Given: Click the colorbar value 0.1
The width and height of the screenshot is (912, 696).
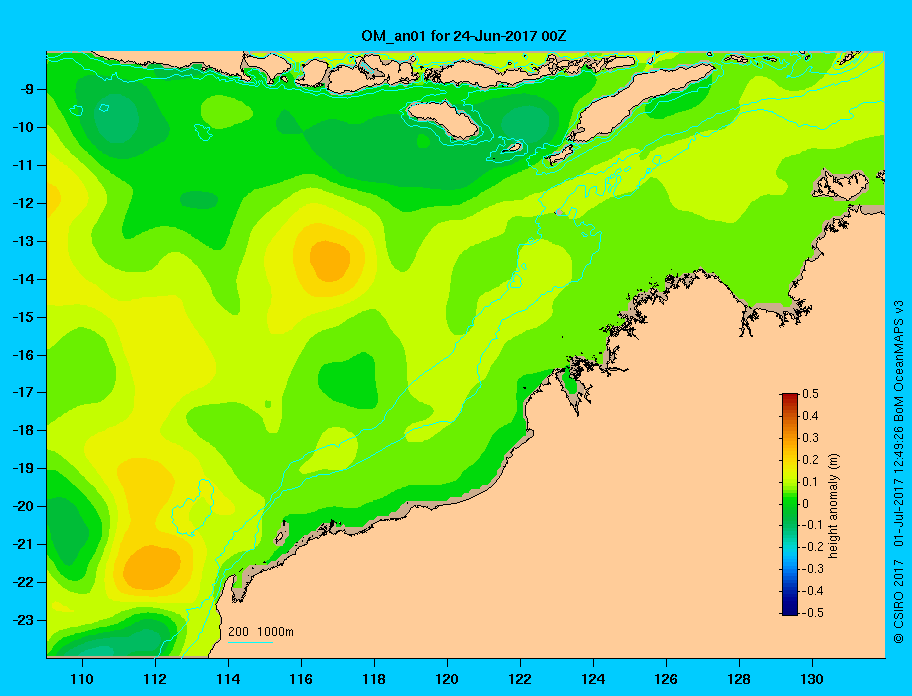Looking at the screenshot, I should tap(810, 482).
